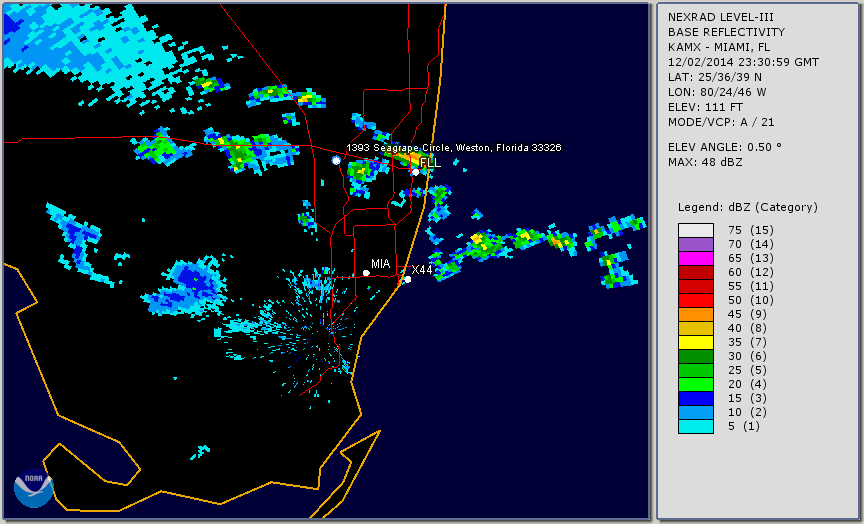Image resolution: width=864 pixels, height=524 pixels.
Task: Select the 70 dBZ purple legend swatch
Action: tap(696, 244)
